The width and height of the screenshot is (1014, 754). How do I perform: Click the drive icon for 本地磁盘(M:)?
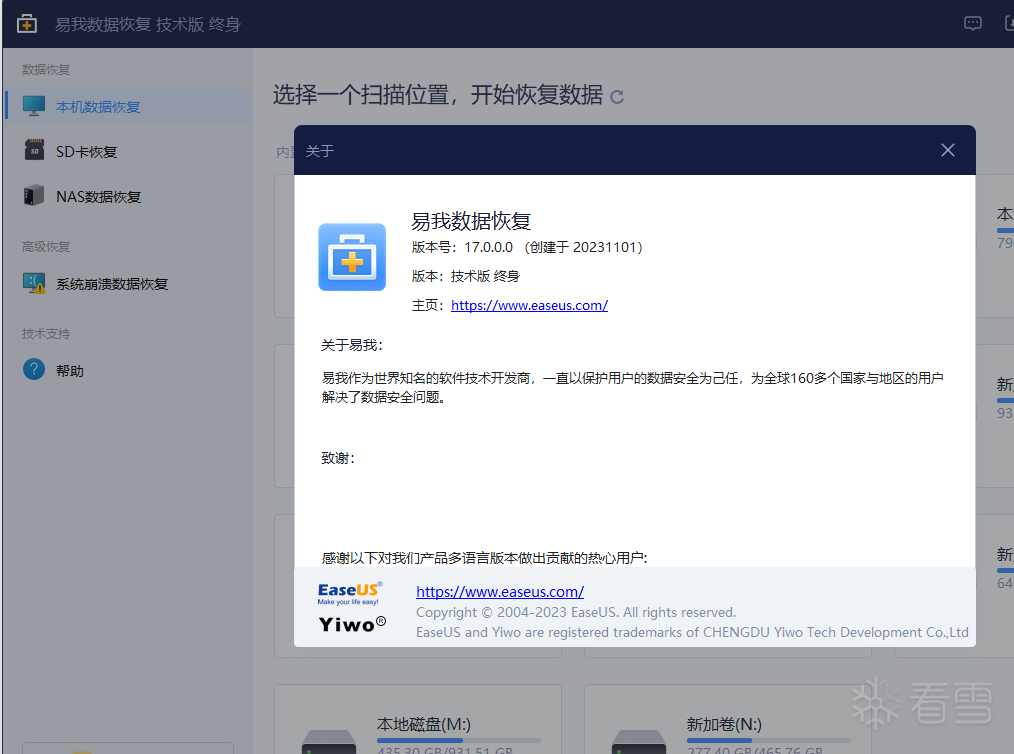(329, 742)
